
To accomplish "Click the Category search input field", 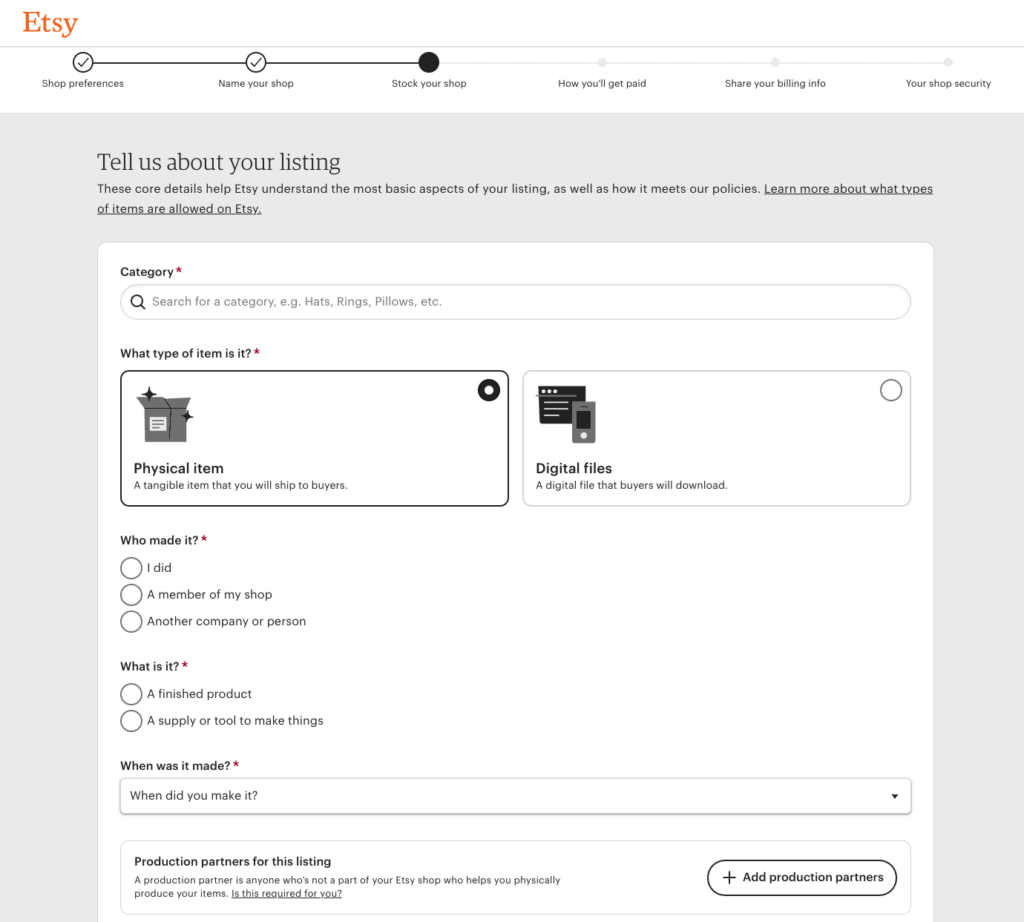I will click(x=525, y=302).
